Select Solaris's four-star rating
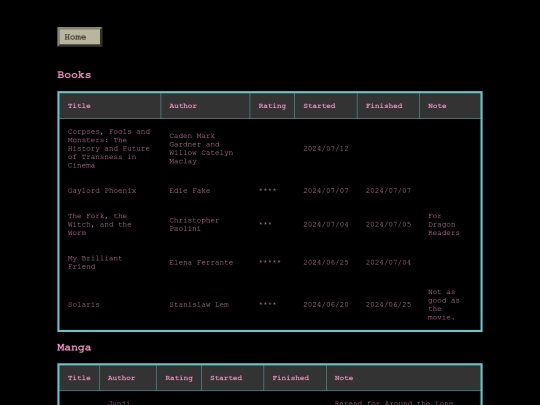 click(x=267, y=304)
